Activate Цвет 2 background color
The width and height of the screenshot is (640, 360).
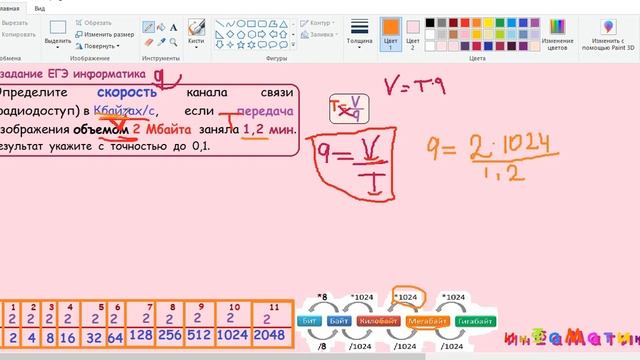tap(413, 34)
